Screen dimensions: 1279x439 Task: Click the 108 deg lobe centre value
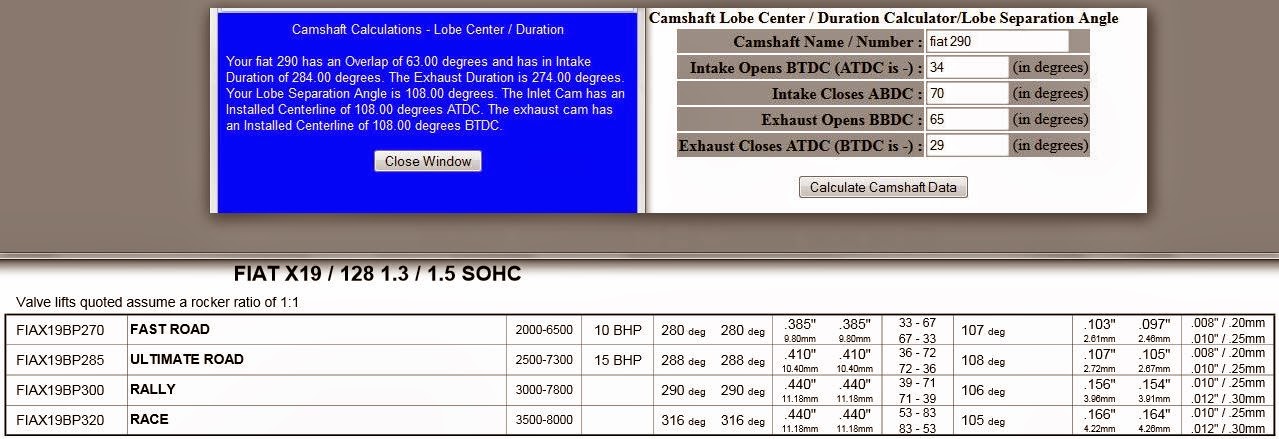point(985,360)
